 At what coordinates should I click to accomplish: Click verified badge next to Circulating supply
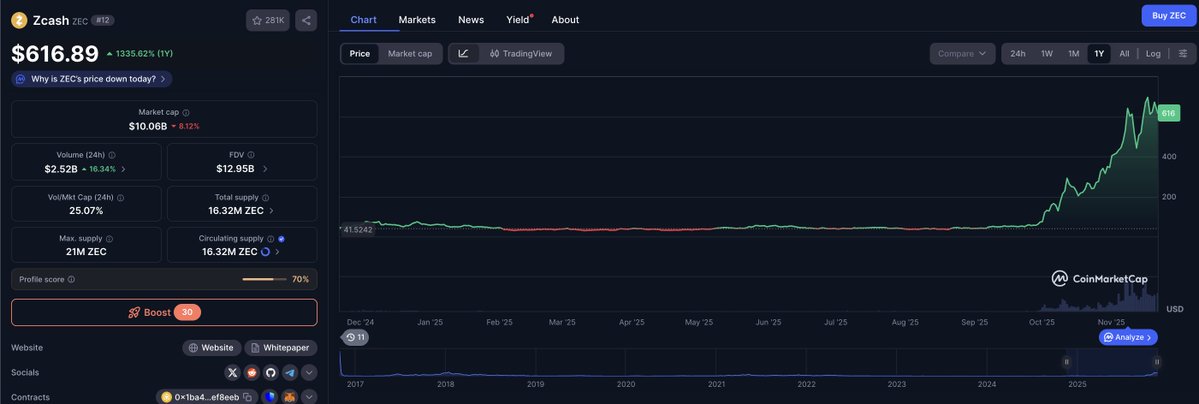click(x=281, y=239)
